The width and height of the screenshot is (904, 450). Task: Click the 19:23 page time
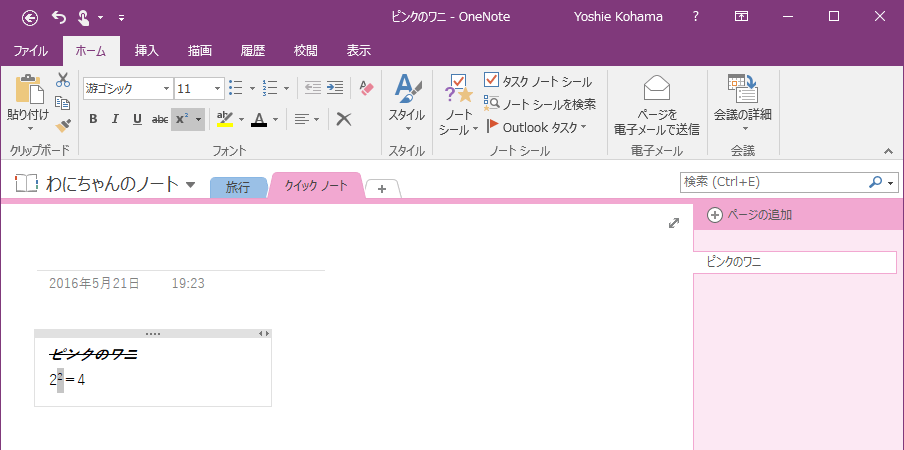tap(188, 283)
